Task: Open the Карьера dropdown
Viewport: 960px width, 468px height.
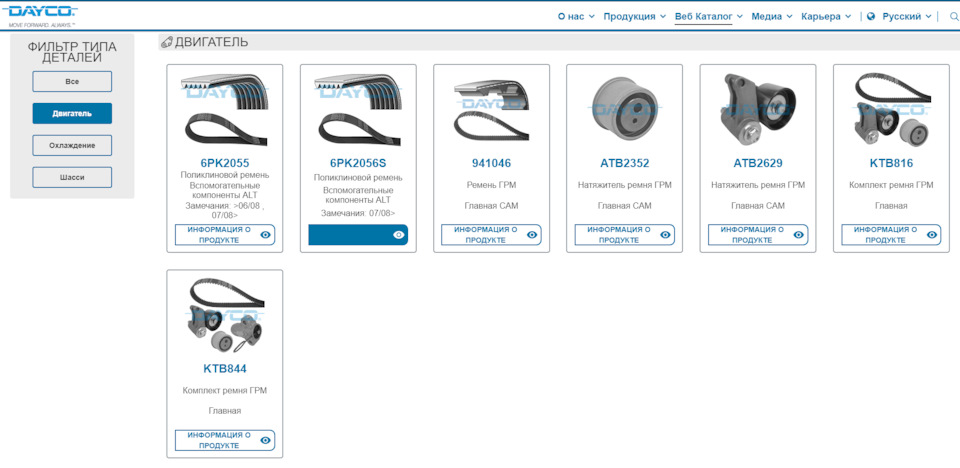Action: click(x=826, y=17)
